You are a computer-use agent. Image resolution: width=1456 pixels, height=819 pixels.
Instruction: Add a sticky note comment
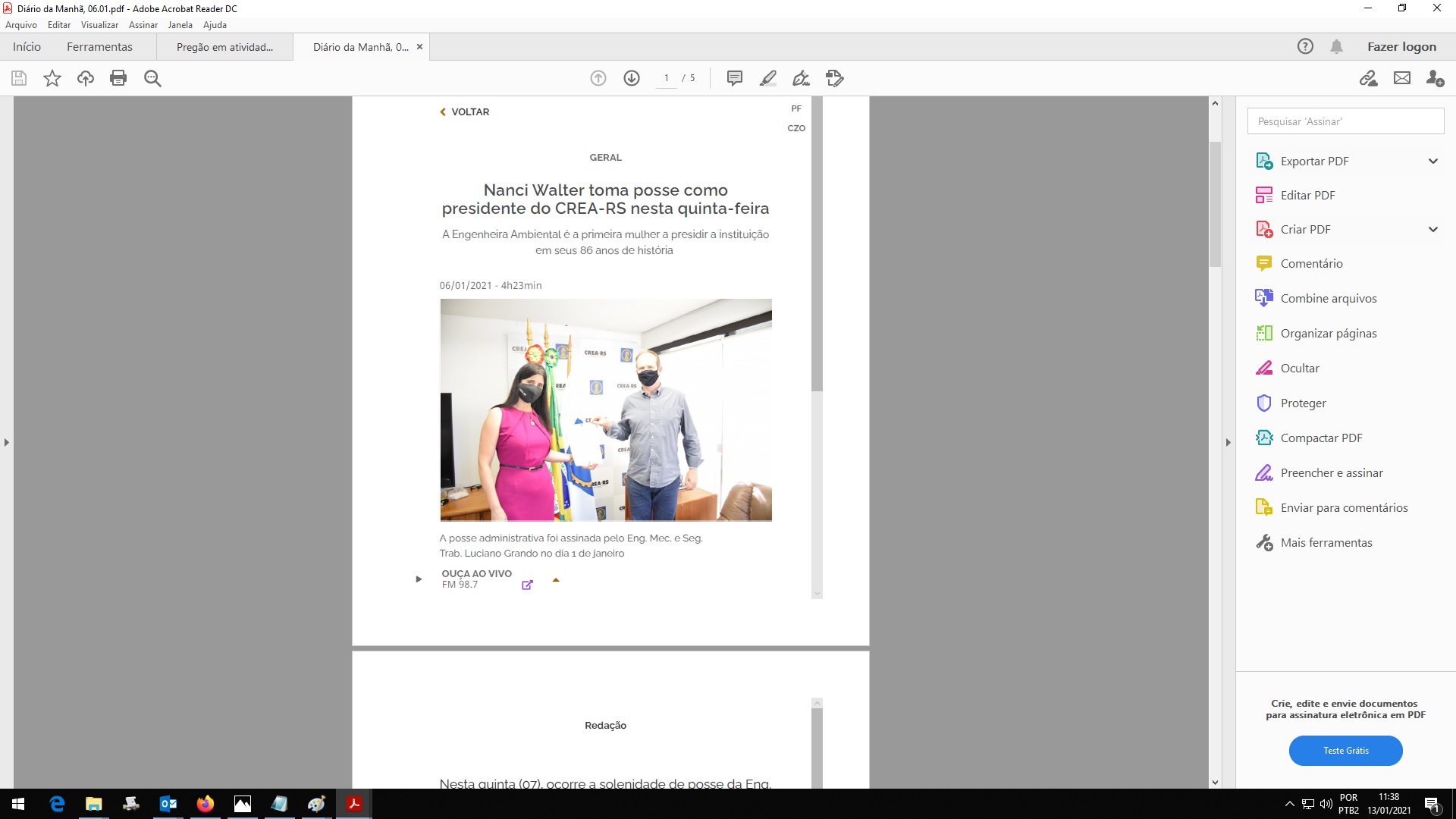pyautogui.click(x=734, y=78)
